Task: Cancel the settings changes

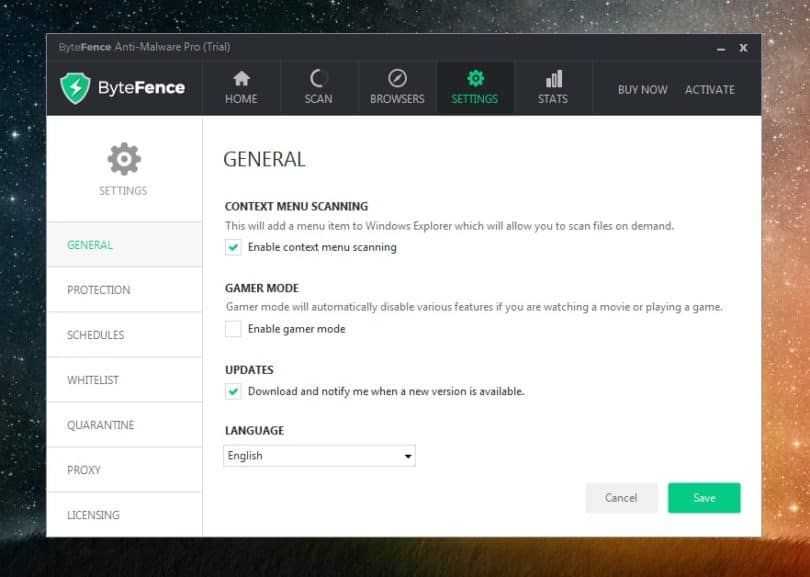Action: [x=621, y=497]
